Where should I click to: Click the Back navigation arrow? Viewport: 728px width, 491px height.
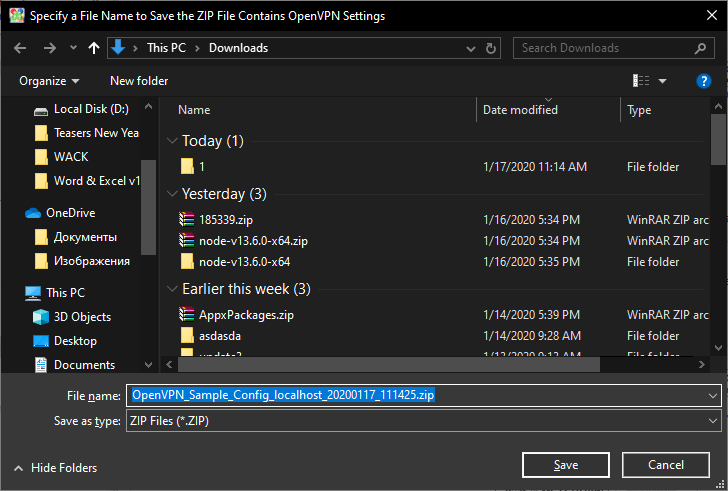click(x=20, y=48)
